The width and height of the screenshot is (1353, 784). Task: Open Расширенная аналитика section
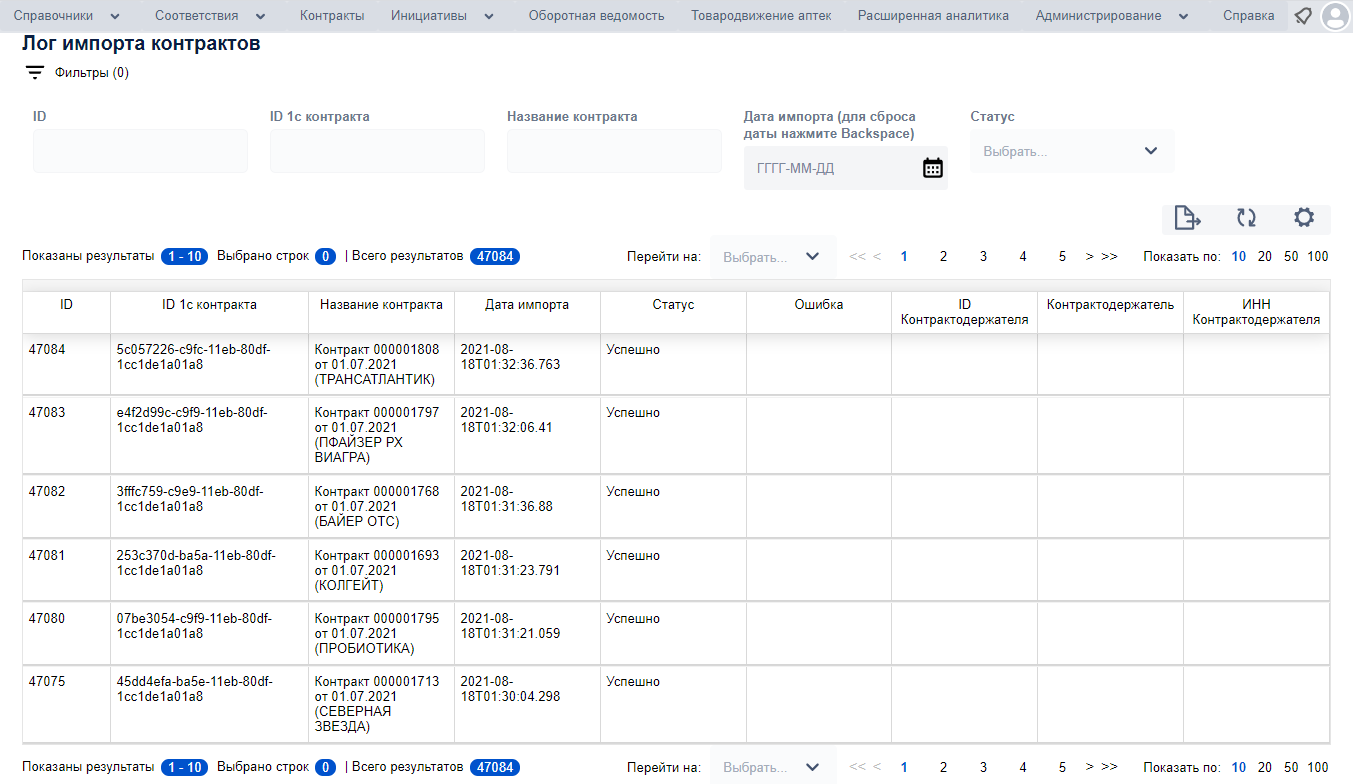click(x=933, y=16)
